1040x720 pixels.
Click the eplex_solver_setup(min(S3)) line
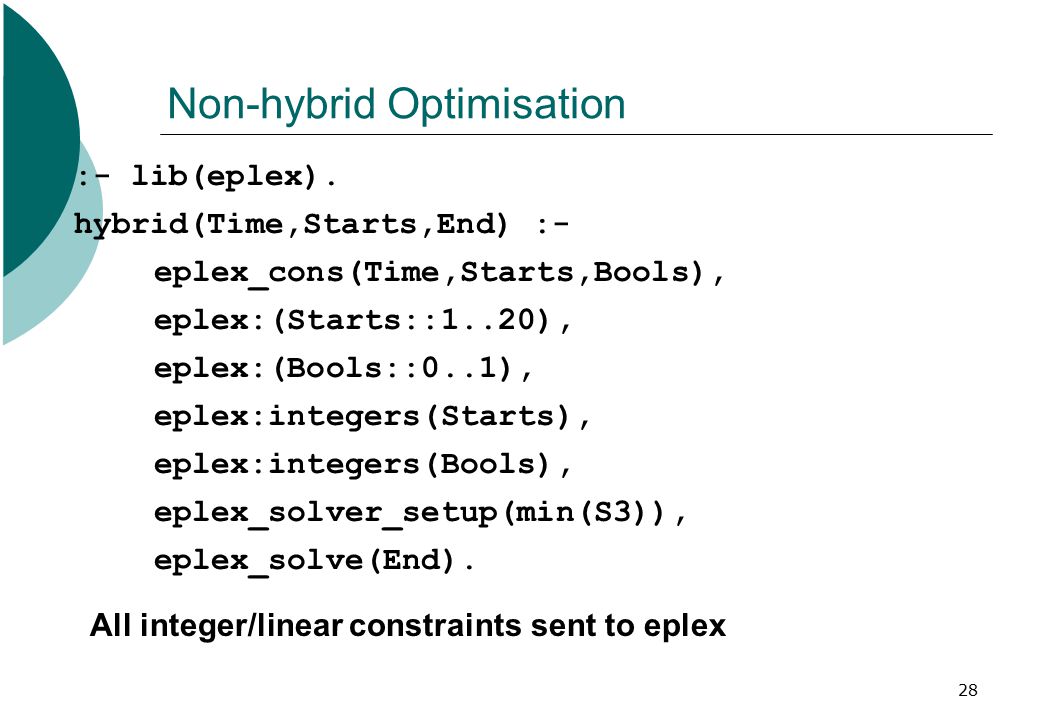[x=420, y=512]
